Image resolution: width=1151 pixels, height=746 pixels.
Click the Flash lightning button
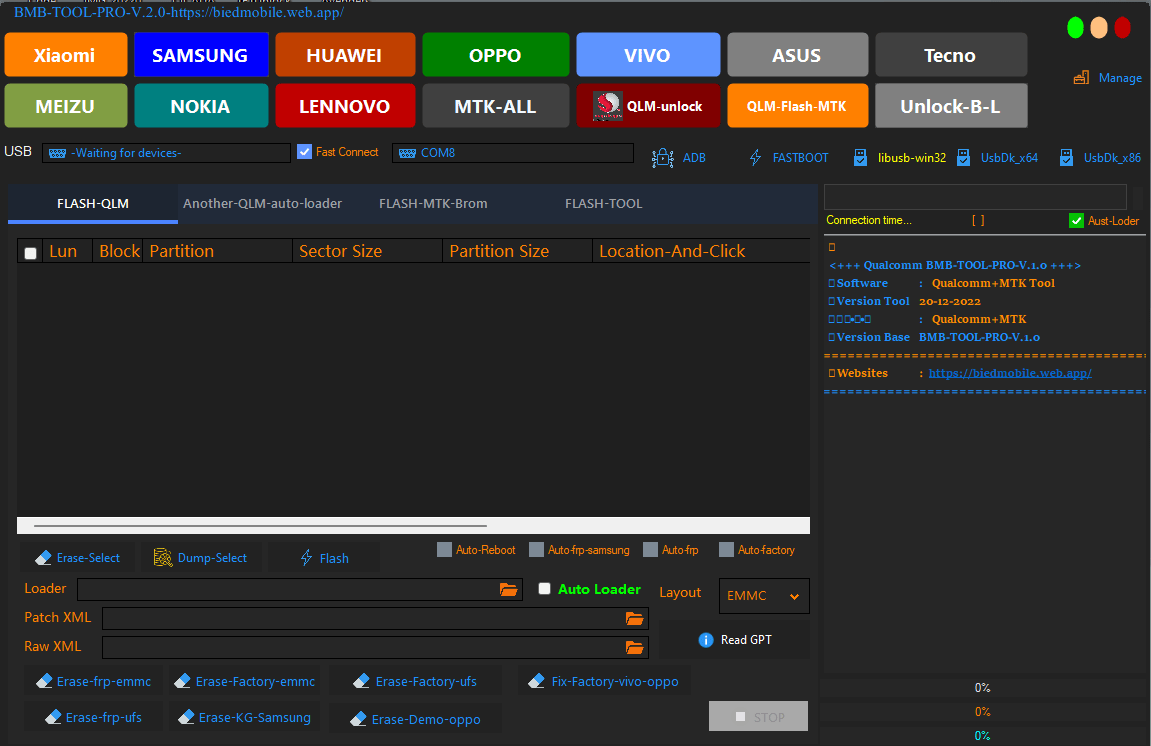tap(323, 557)
